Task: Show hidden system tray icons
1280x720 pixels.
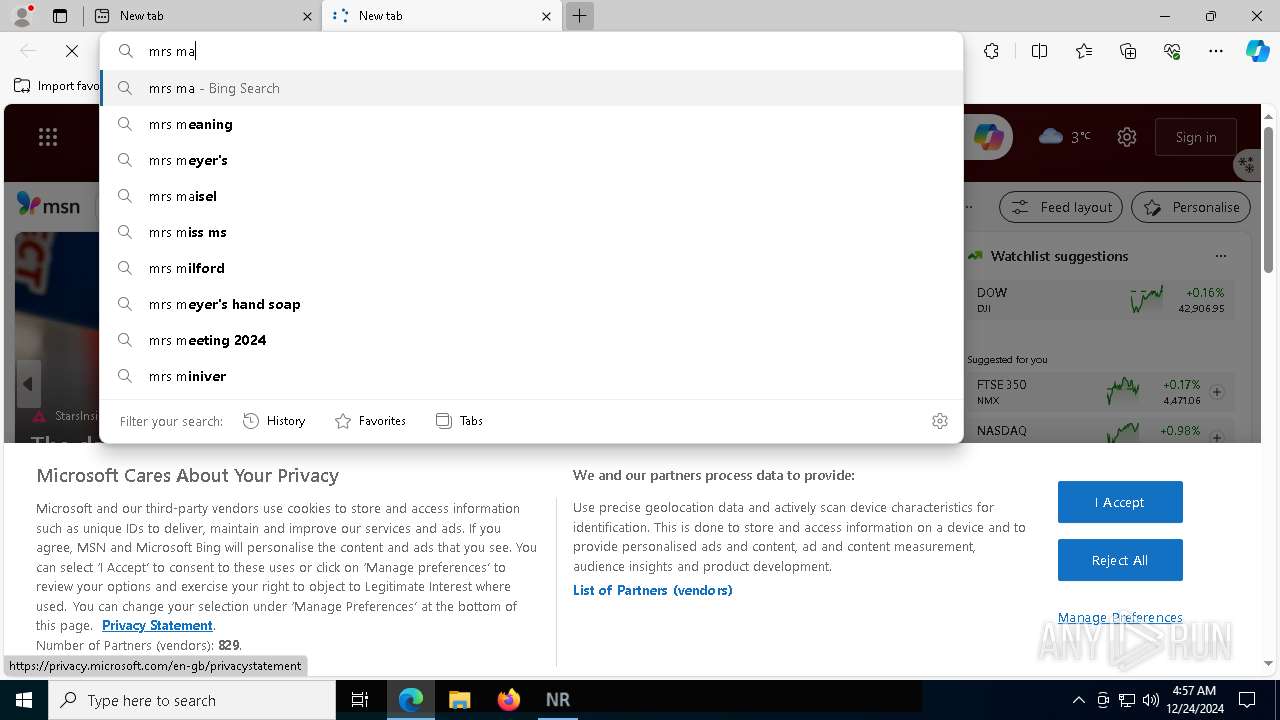Action: pyautogui.click(x=1078, y=700)
